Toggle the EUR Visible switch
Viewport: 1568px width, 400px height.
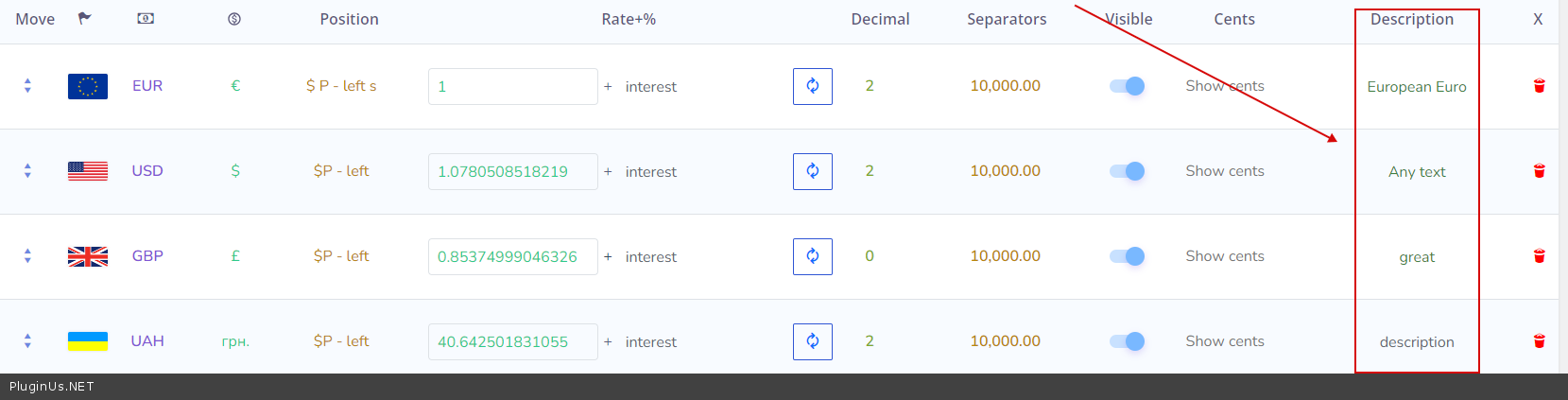click(1127, 86)
